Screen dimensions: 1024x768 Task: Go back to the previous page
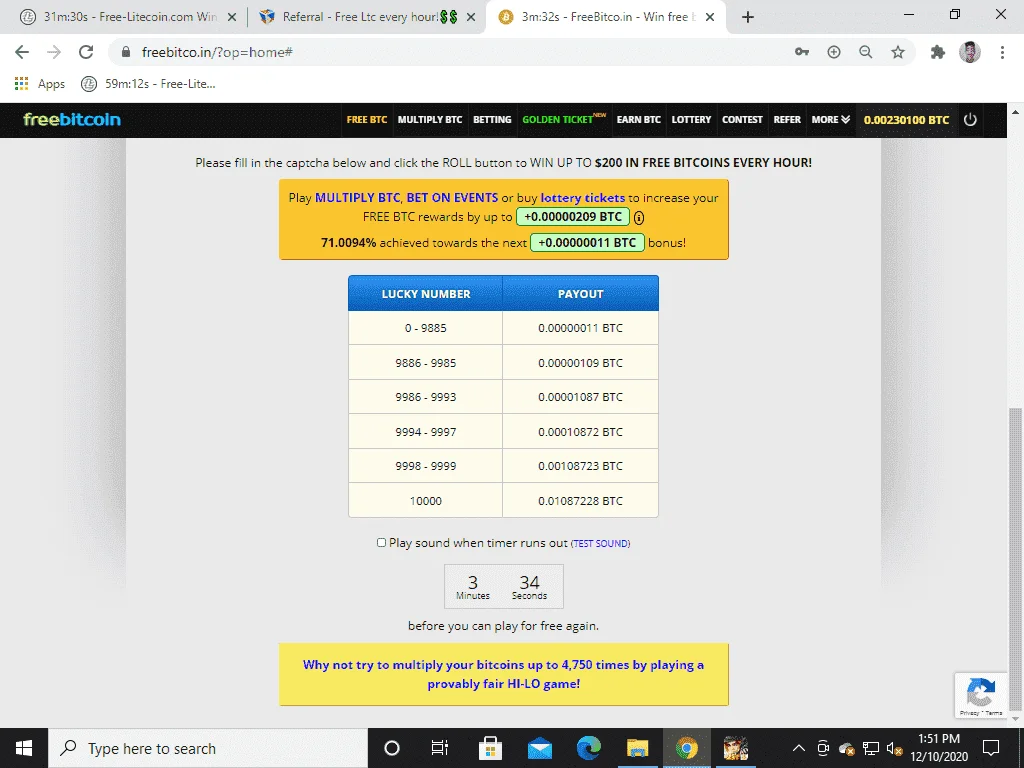(x=22, y=52)
